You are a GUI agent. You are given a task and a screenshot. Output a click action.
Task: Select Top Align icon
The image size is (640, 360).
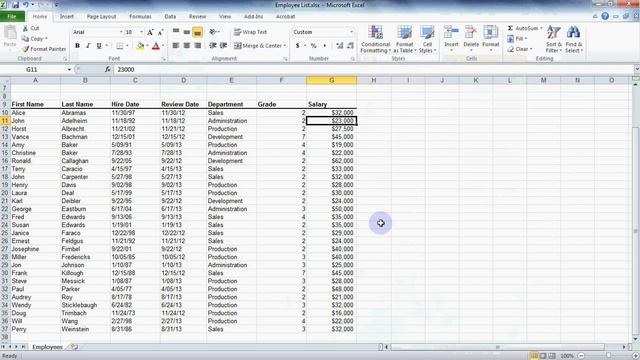pyautogui.click(x=176, y=32)
